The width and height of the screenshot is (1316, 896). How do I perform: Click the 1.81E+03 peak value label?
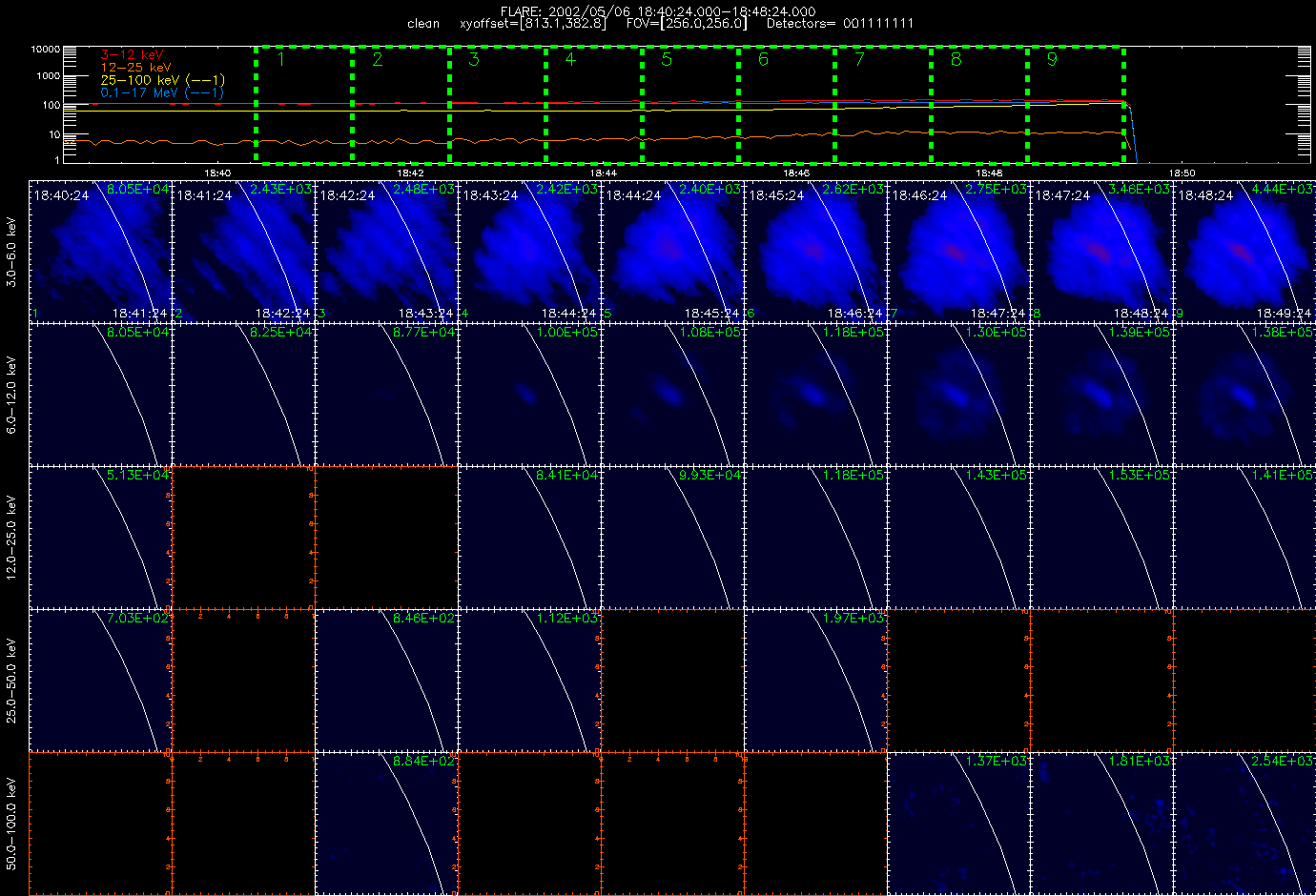(1139, 761)
